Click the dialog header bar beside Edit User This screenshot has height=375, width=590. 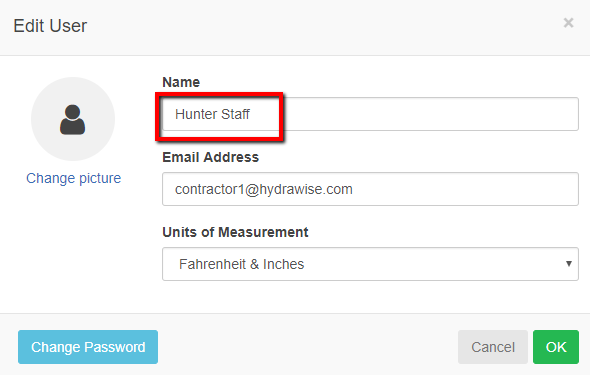(x=324, y=26)
